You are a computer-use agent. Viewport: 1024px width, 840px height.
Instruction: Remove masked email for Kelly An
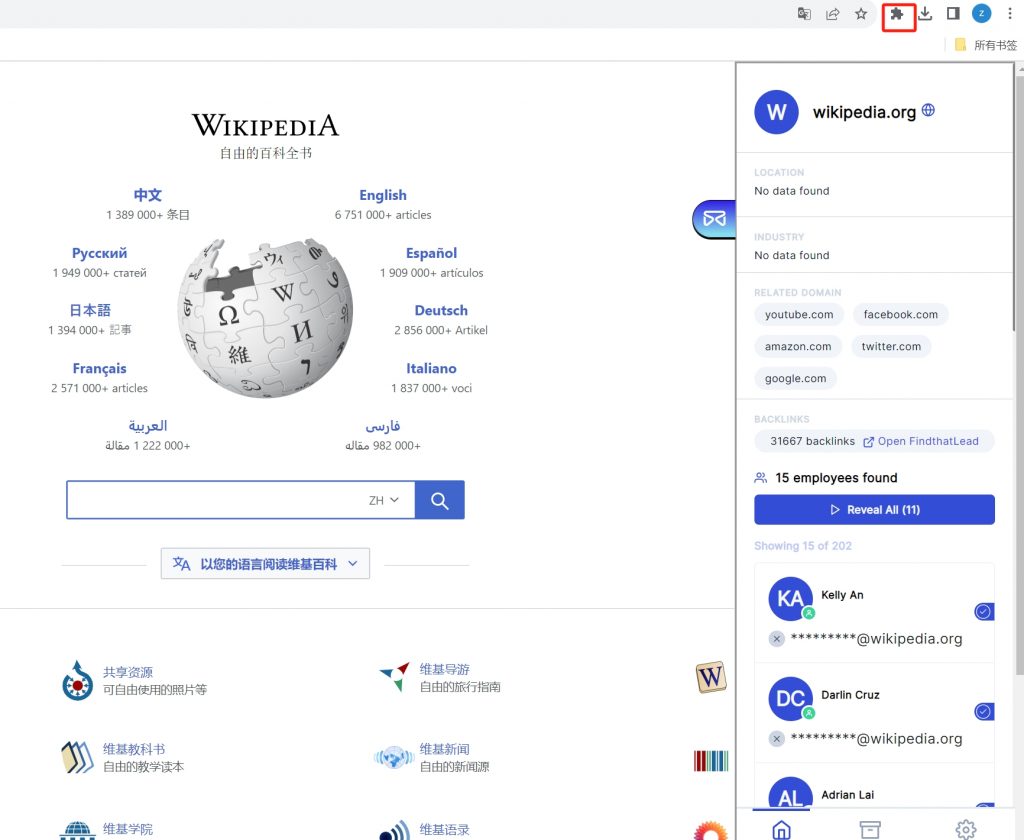tap(776, 639)
